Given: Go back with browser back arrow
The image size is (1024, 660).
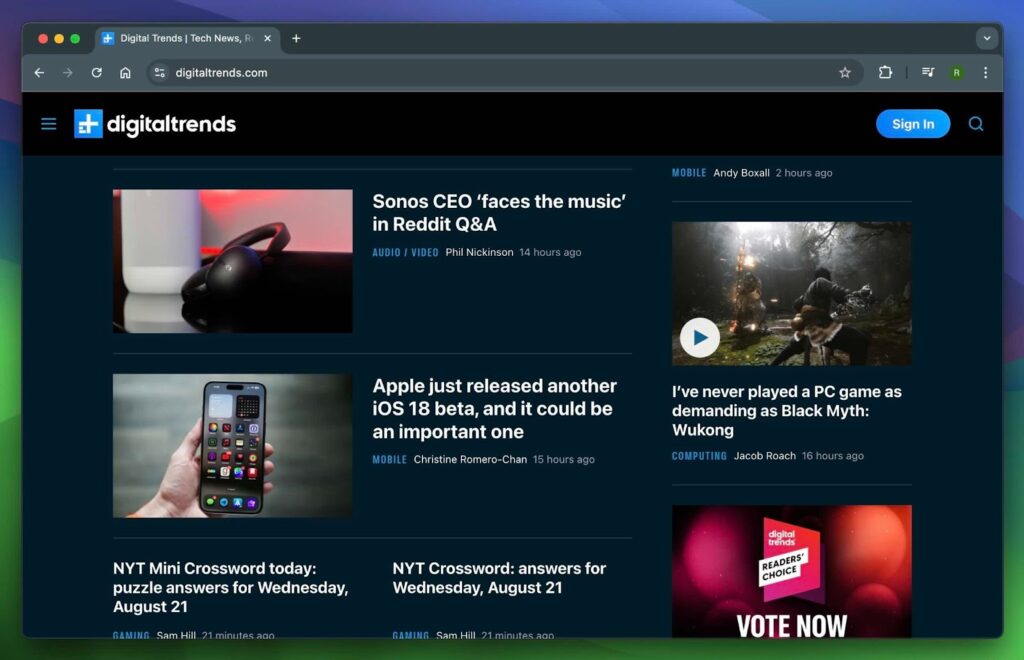Looking at the screenshot, I should [39, 72].
